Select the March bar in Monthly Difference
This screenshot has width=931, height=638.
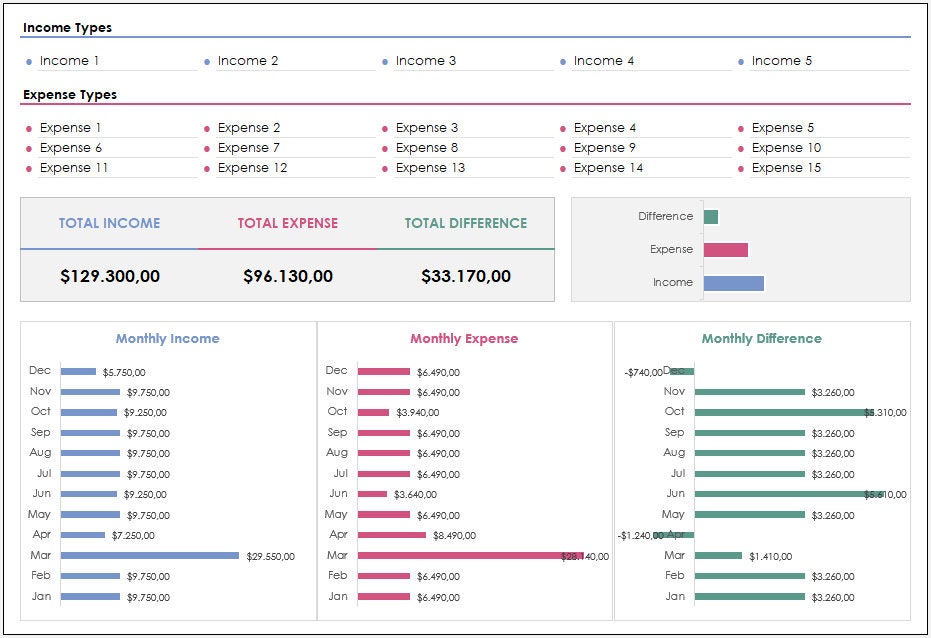[x=718, y=556]
